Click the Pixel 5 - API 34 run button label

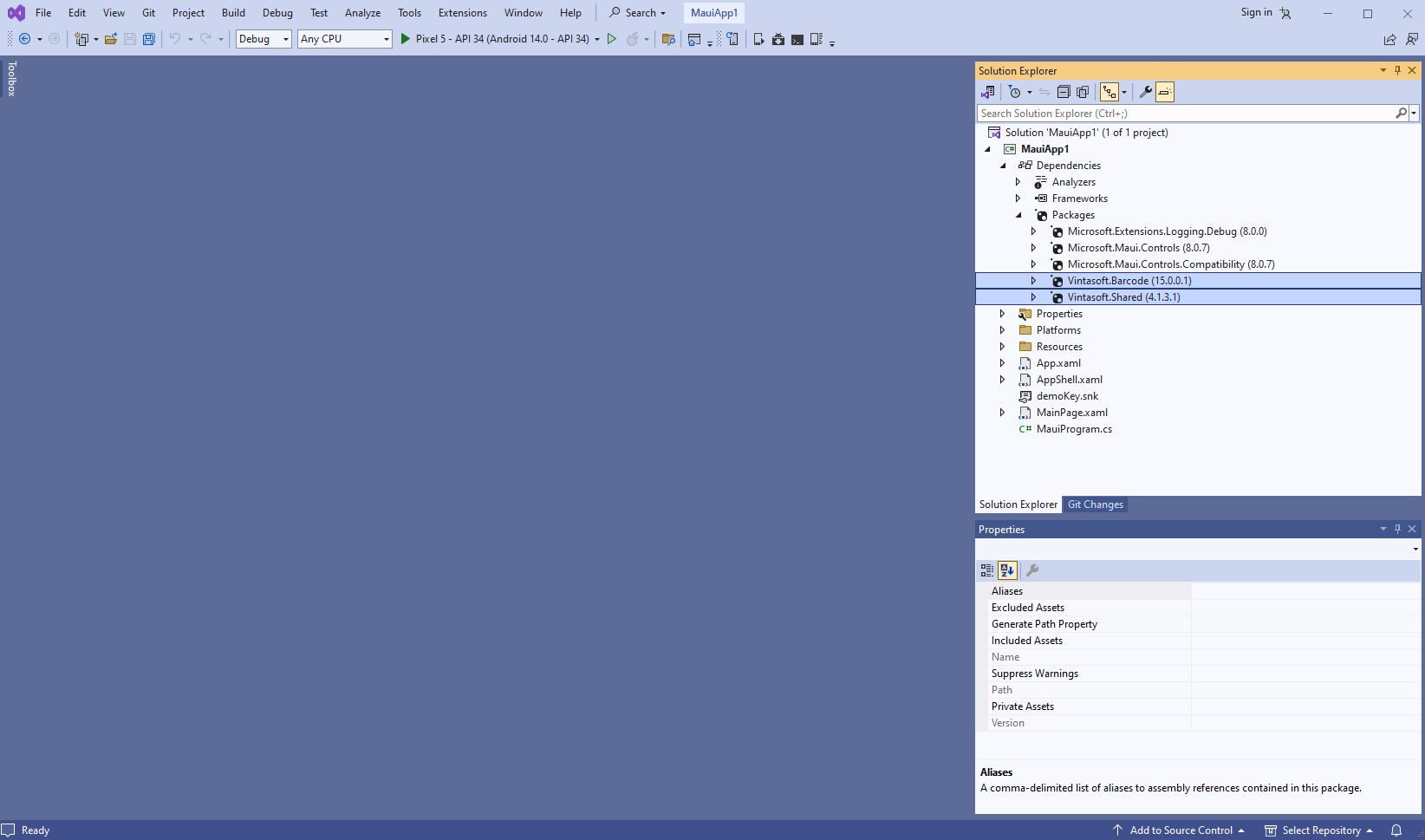point(502,39)
